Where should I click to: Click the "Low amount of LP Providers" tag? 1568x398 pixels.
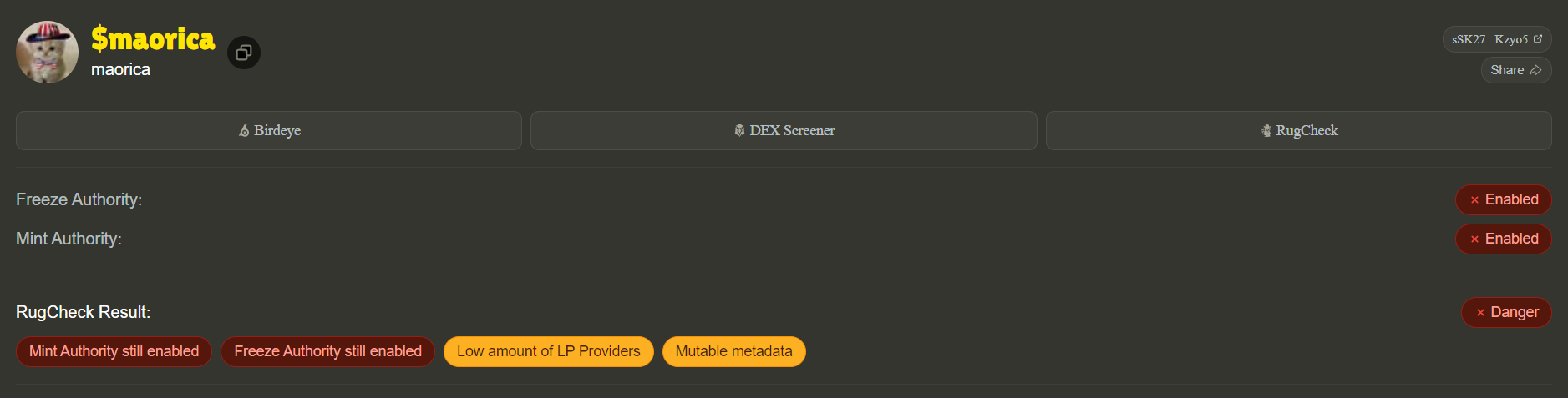click(x=548, y=351)
